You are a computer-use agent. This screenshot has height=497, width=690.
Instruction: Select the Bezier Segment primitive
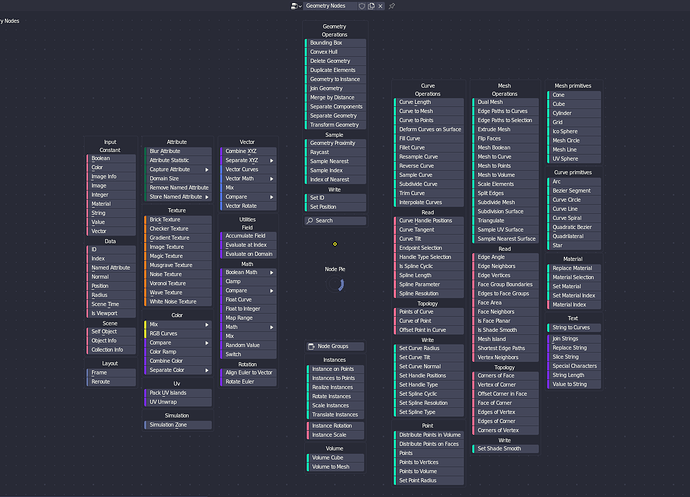(574, 191)
